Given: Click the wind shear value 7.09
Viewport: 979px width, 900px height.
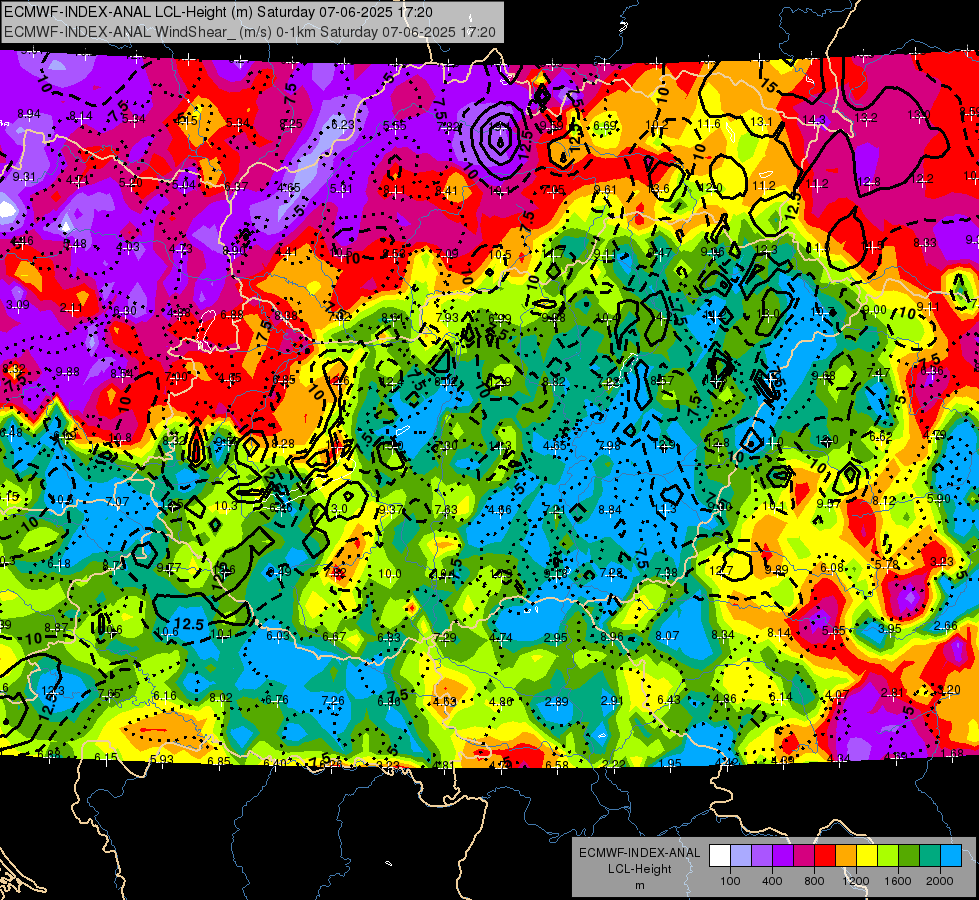Looking at the screenshot, I should tap(447, 253).
